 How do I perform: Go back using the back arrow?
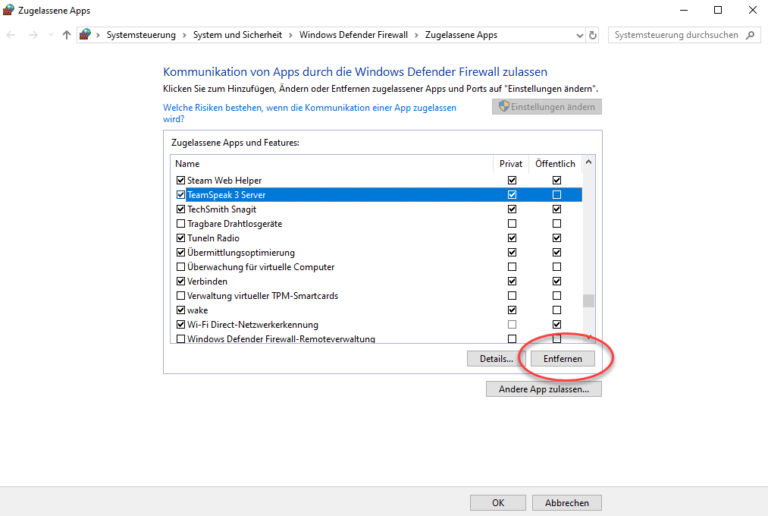[11, 35]
